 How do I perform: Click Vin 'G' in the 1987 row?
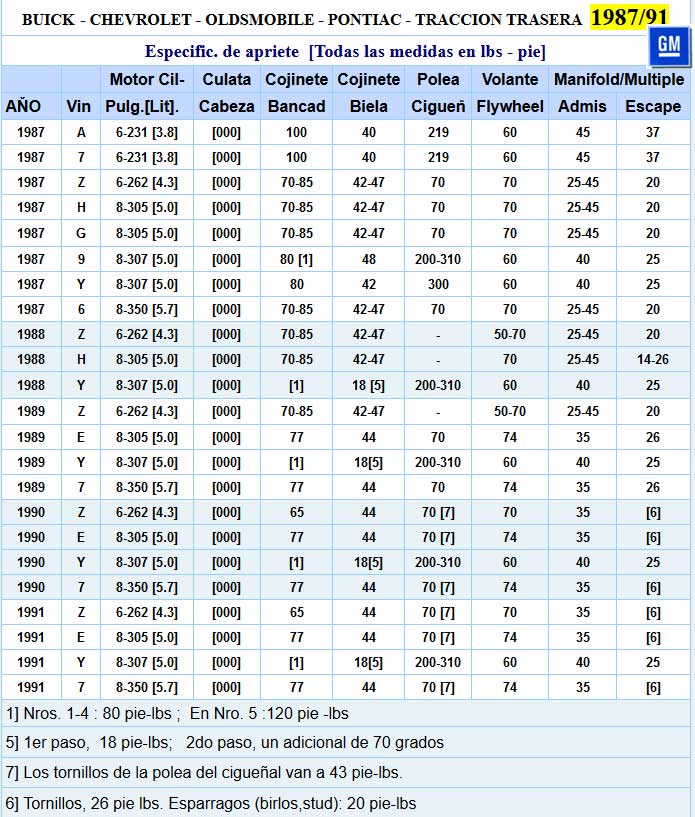pyautogui.click(x=81, y=233)
